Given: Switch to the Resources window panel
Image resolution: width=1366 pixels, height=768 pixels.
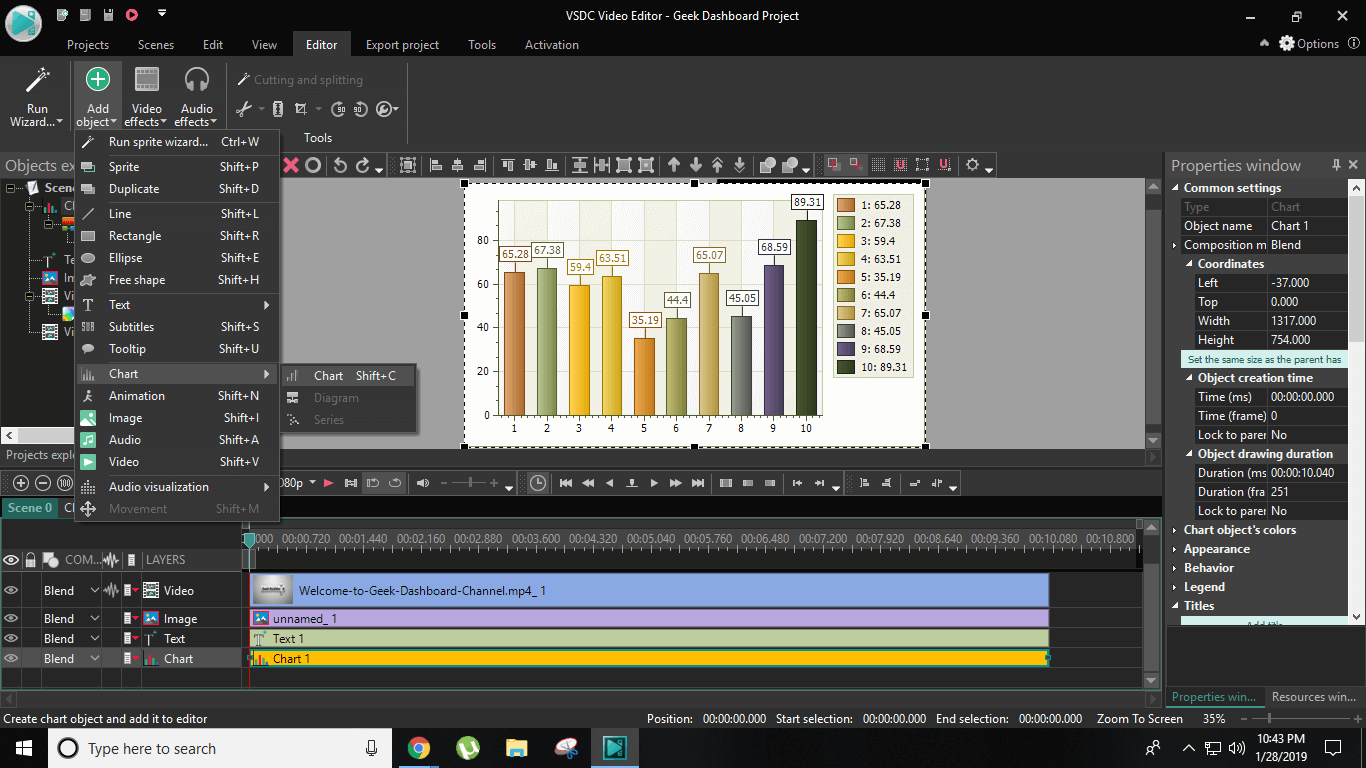Looking at the screenshot, I should click(x=1313, y=697).
